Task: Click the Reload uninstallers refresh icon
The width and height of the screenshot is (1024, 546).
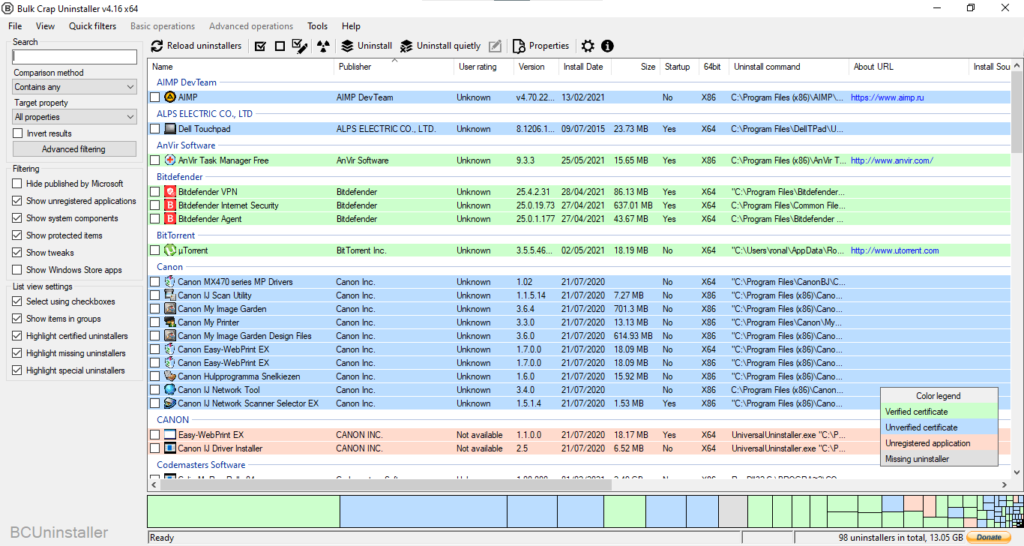Action: 157,46
